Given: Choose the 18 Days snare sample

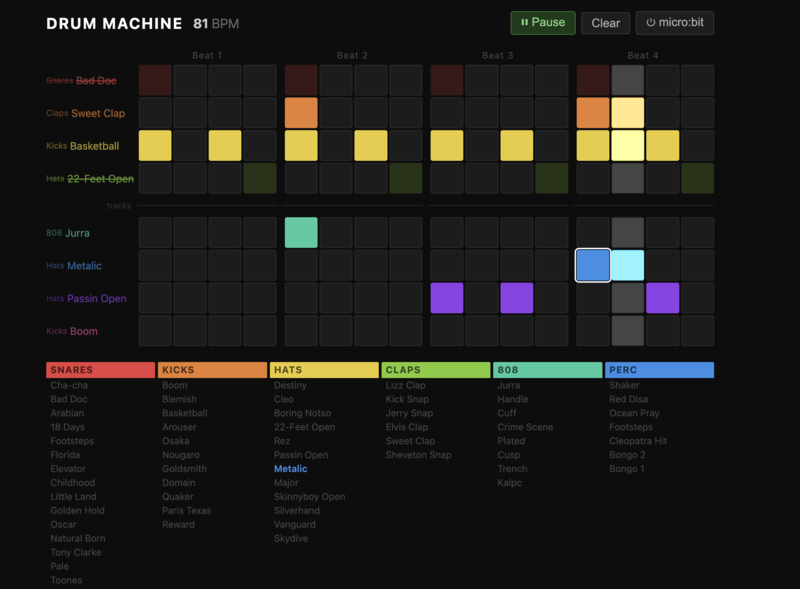Looking at the screenshot, I should [x=67, y=427].
